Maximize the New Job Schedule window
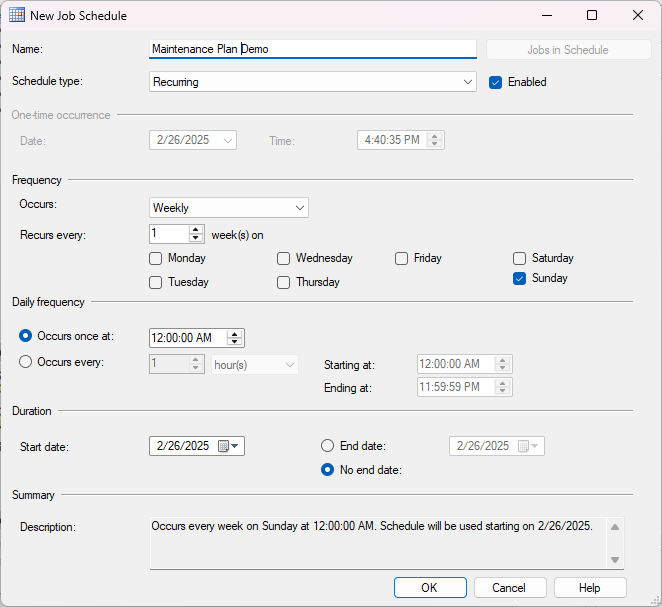This screenshot has width=662, height=607. tap(592, 16)
